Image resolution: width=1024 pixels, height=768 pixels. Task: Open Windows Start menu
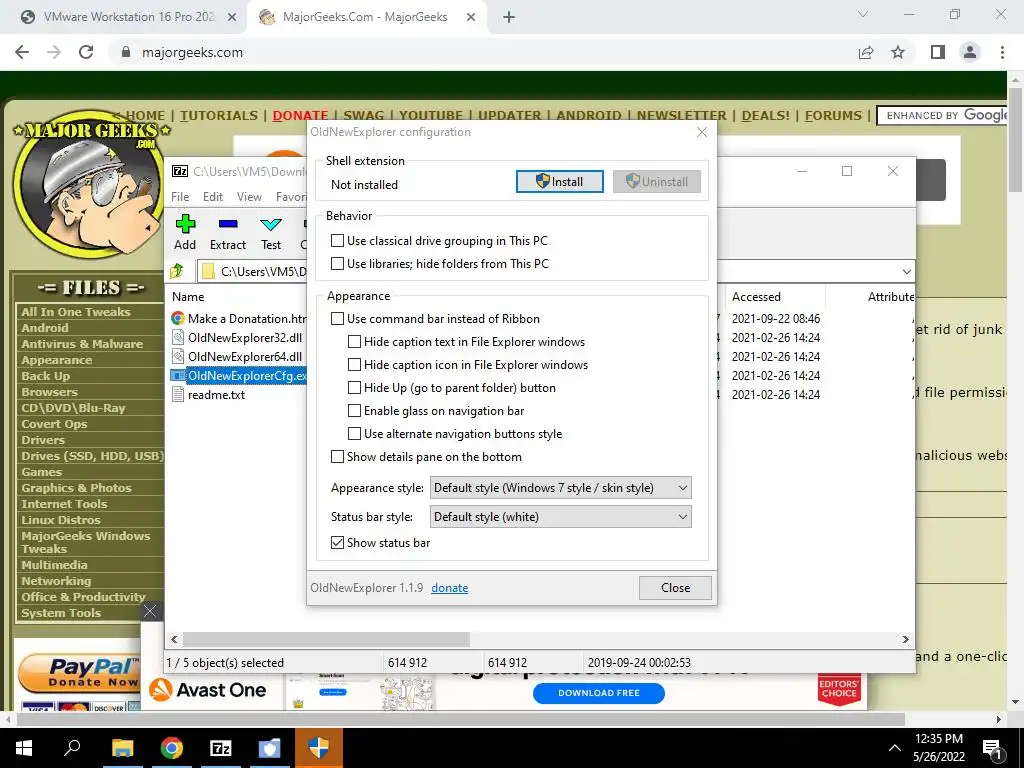click(x=24, y=748)
